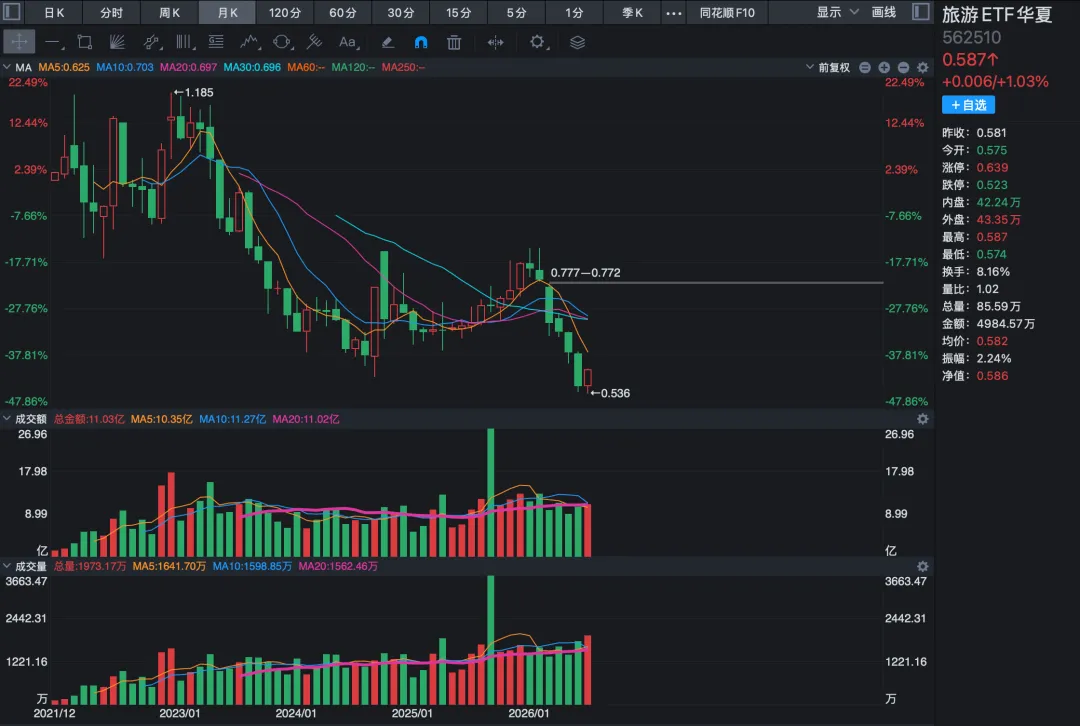This screenshot has width=1080, height=726.
Task: Collapse the 成交量 panel chevron
Action: pyautogui.click(x=7, y=566)
